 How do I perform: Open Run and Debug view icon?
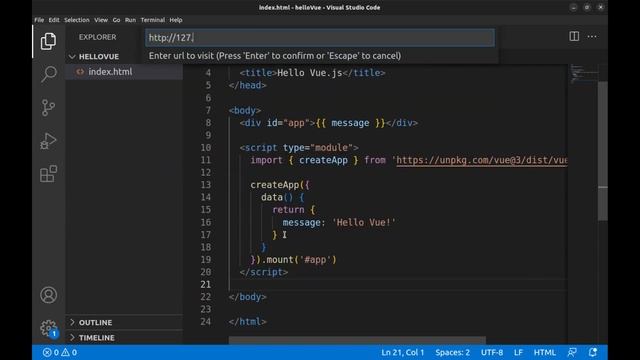click(x=48, y=141)
